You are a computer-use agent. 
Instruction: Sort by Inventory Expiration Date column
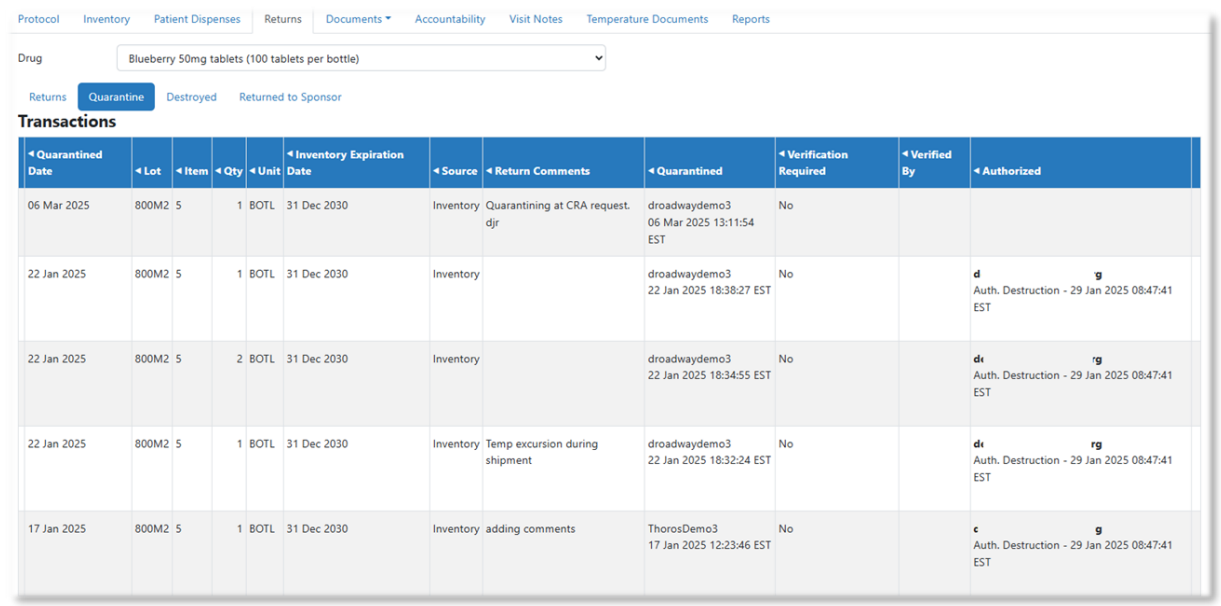(345, 163)
